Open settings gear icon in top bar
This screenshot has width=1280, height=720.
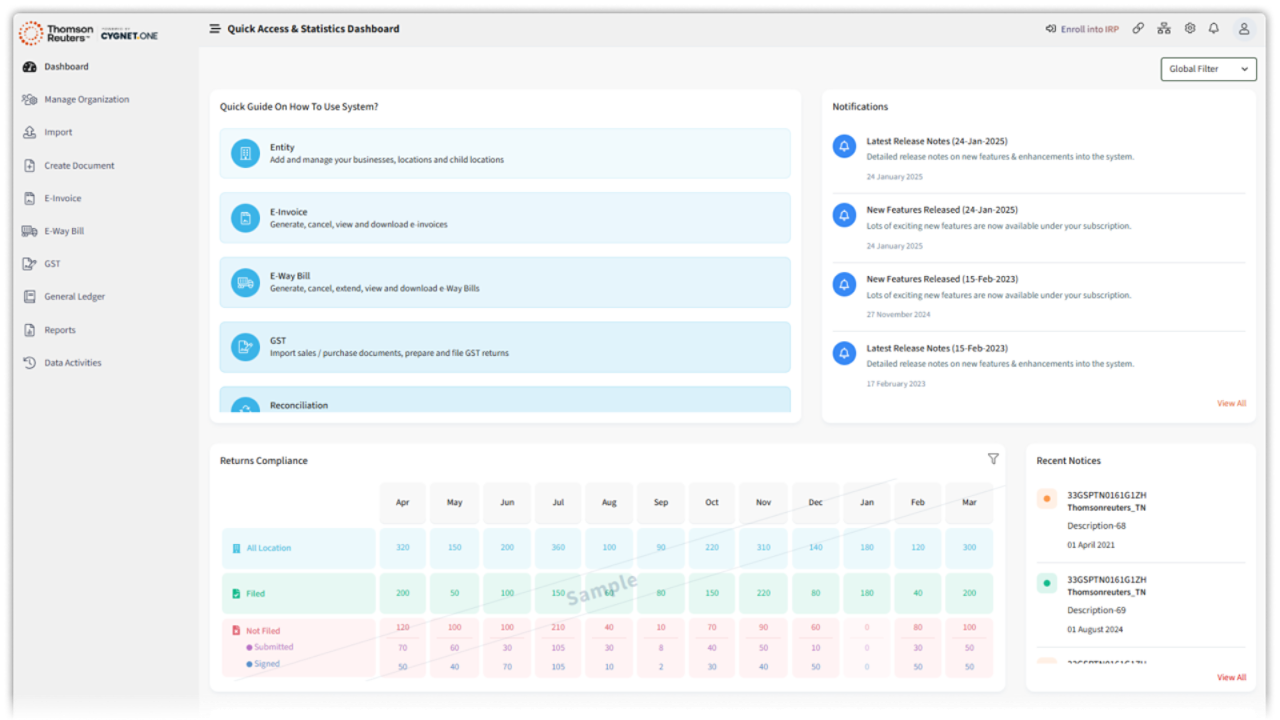pos(1190,29)
